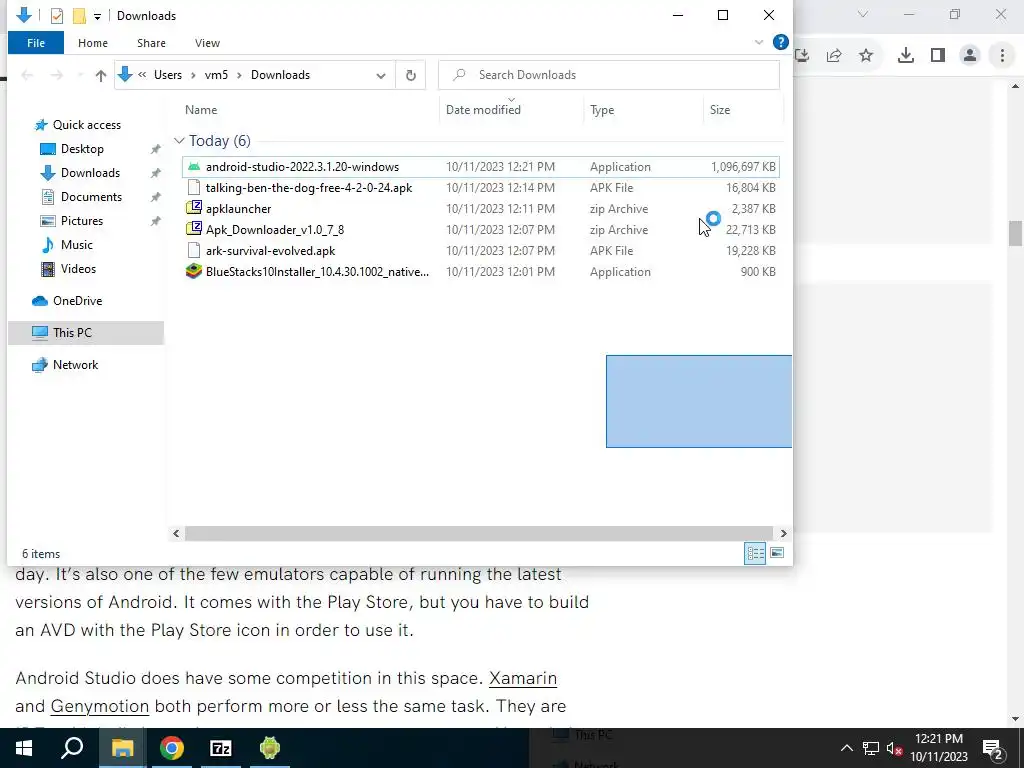The height and width of the screenshot is (768, 1024).
Task: Select ark-survival-evolved.apk file
Action: (x=481, y=250)
